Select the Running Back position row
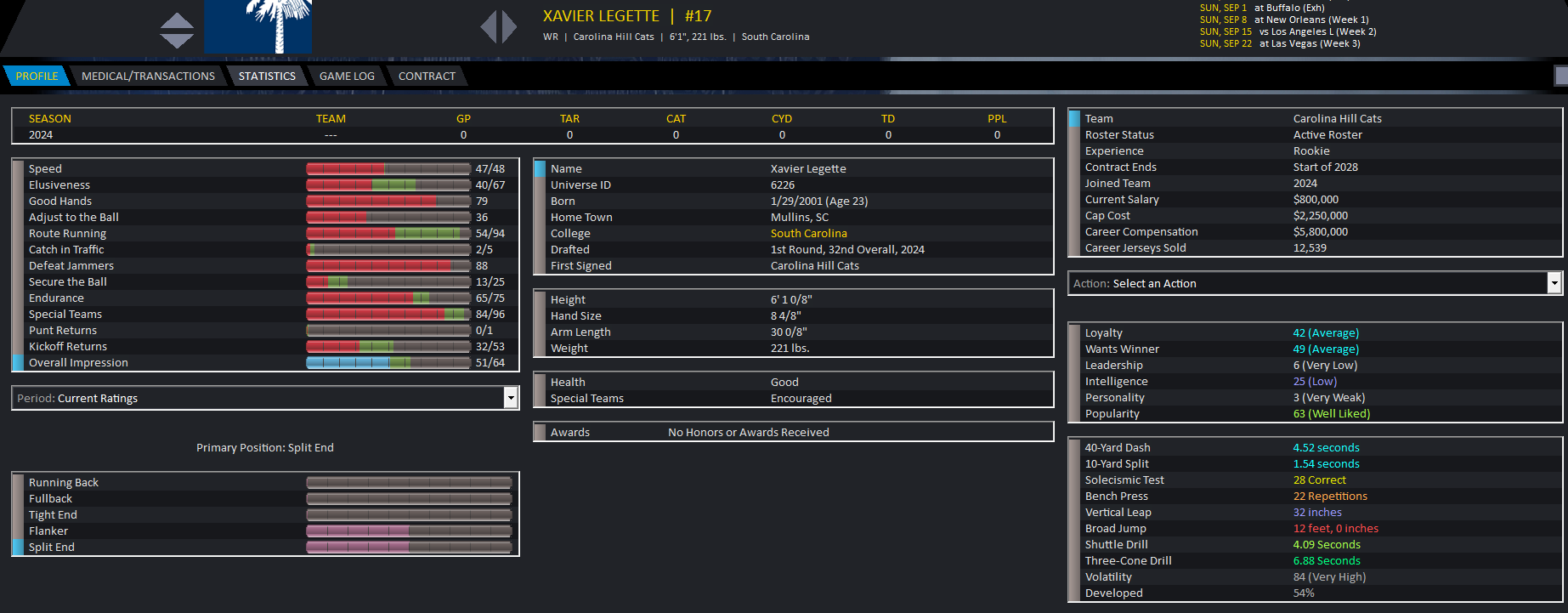This screenshot has width=1568, height=613. (x=265, y=482)
